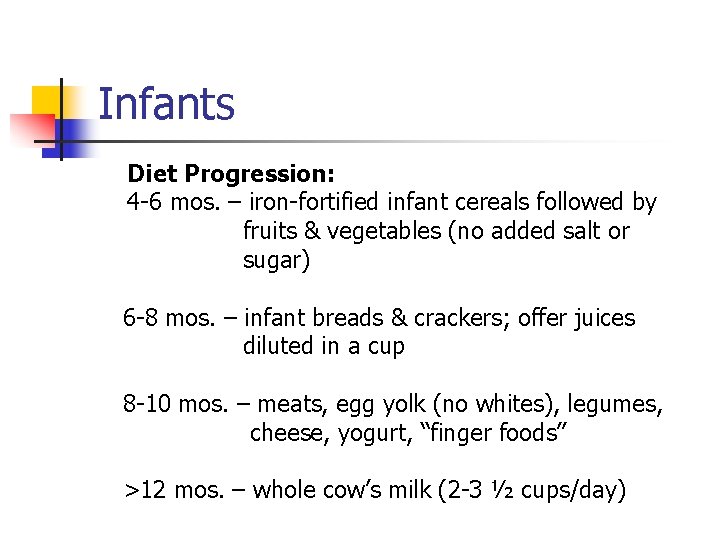
Task: Click the word 'sugar)'
Action: tap(276, 260)
